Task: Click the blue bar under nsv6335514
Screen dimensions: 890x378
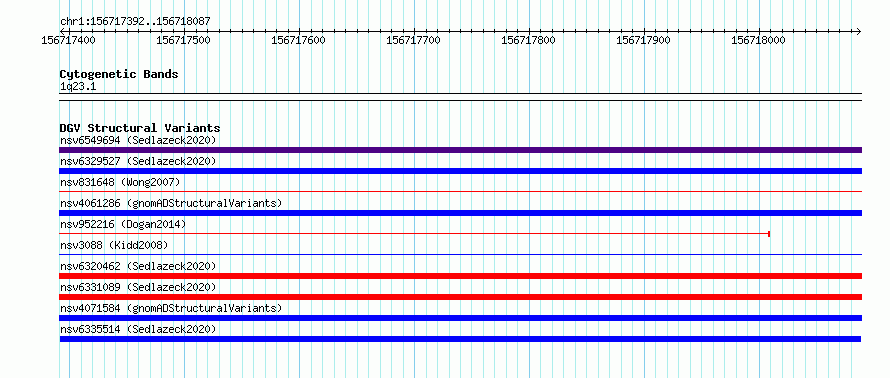Action: 460,339
